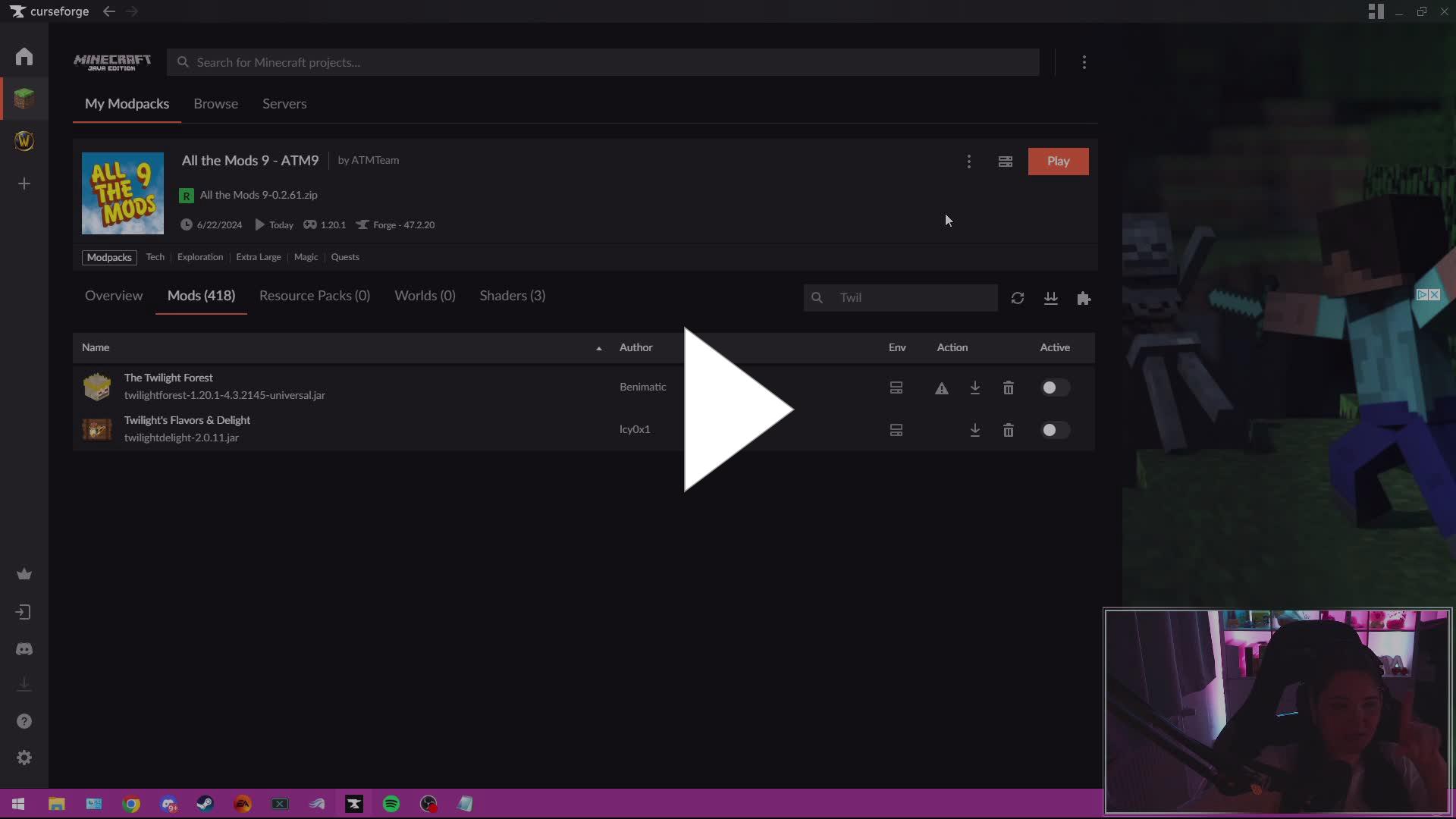The width and height of the screenshot is (1456, 819).
Task: Open the app options menu beside search bar
Action: click(x=1084, y=62)
